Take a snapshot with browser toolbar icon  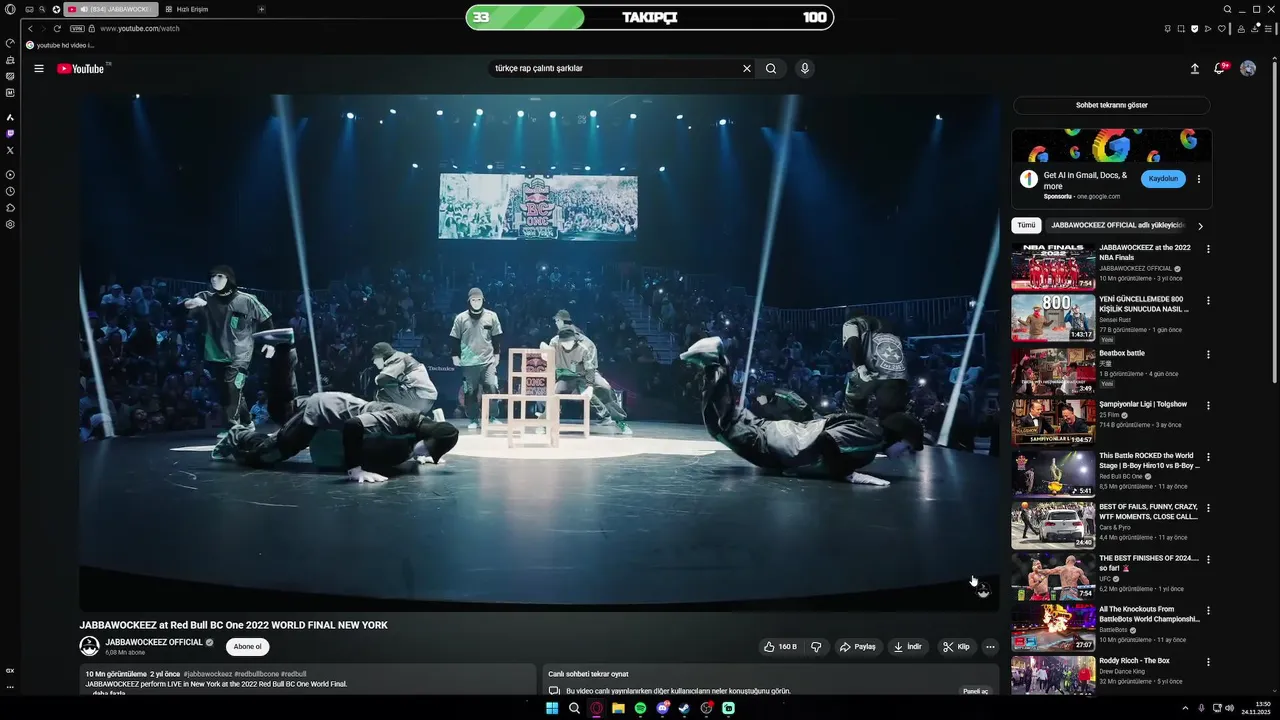pos(1181,28)
